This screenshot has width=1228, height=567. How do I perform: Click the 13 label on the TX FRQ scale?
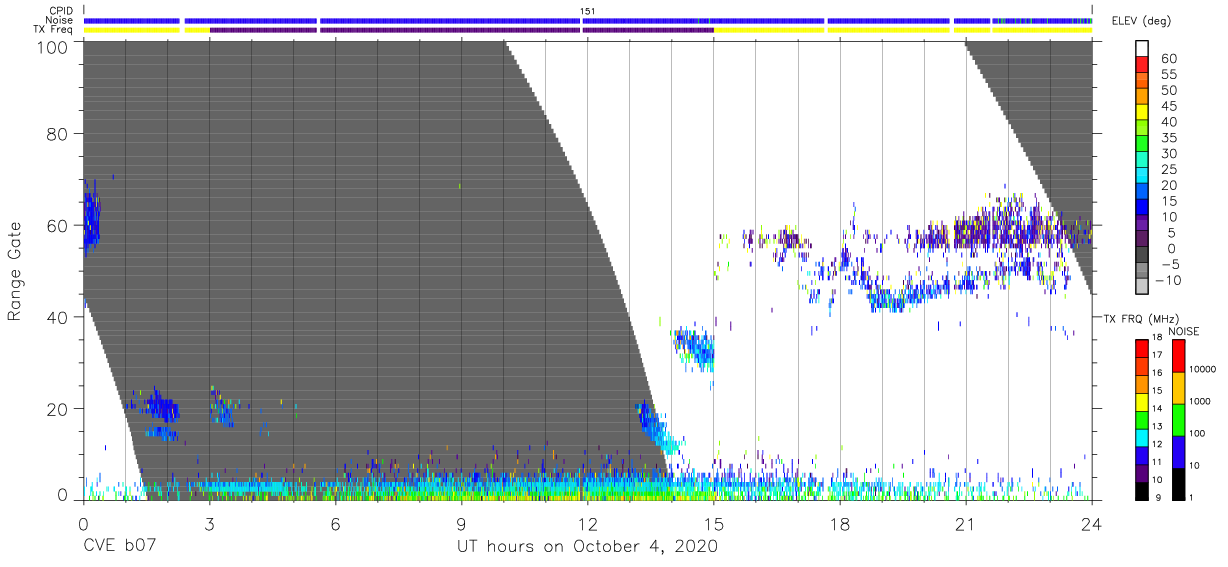coord(1156,426)
